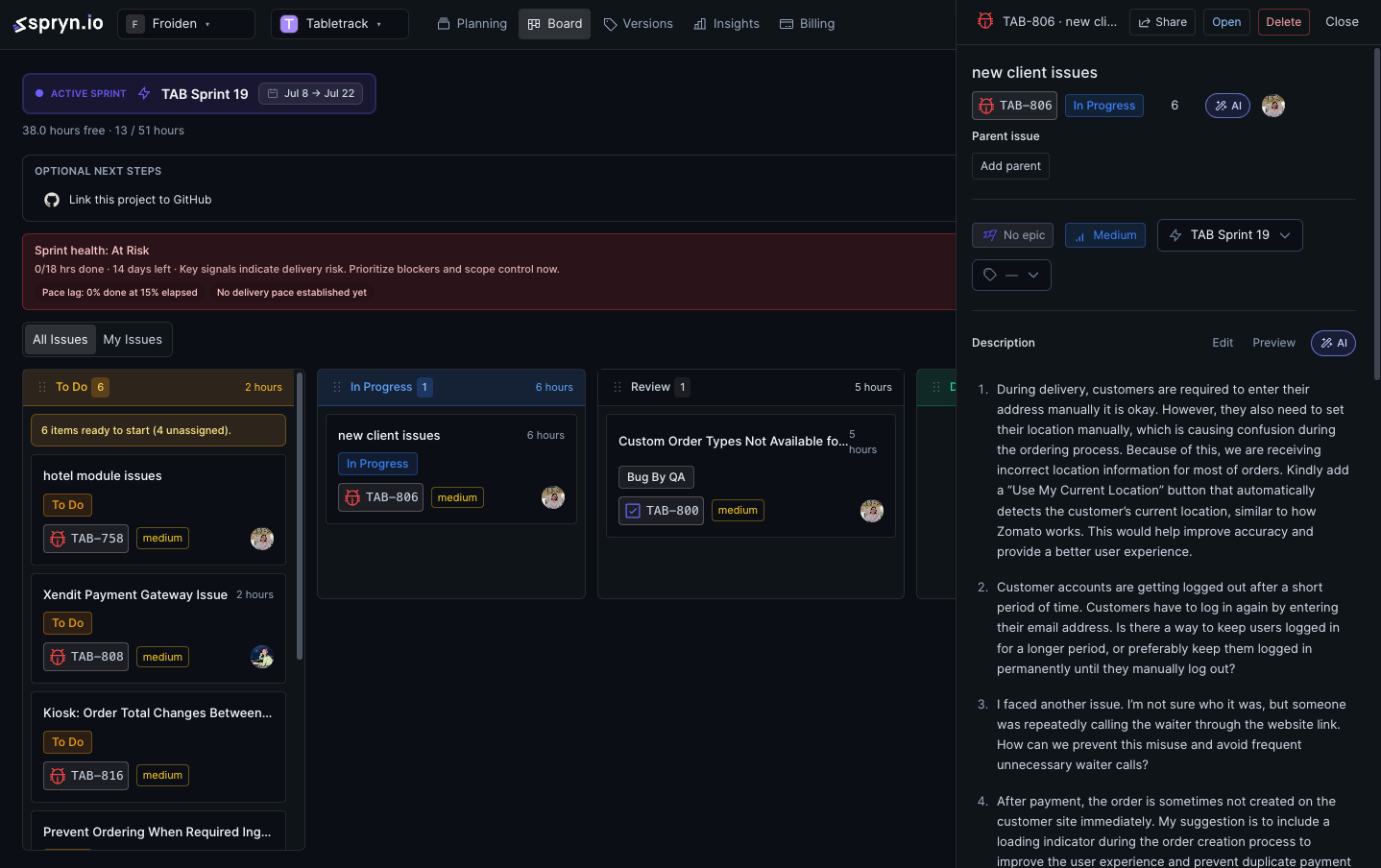
Task: Click the task checkbox icon on TAB-800
Action: click(633, 511)
